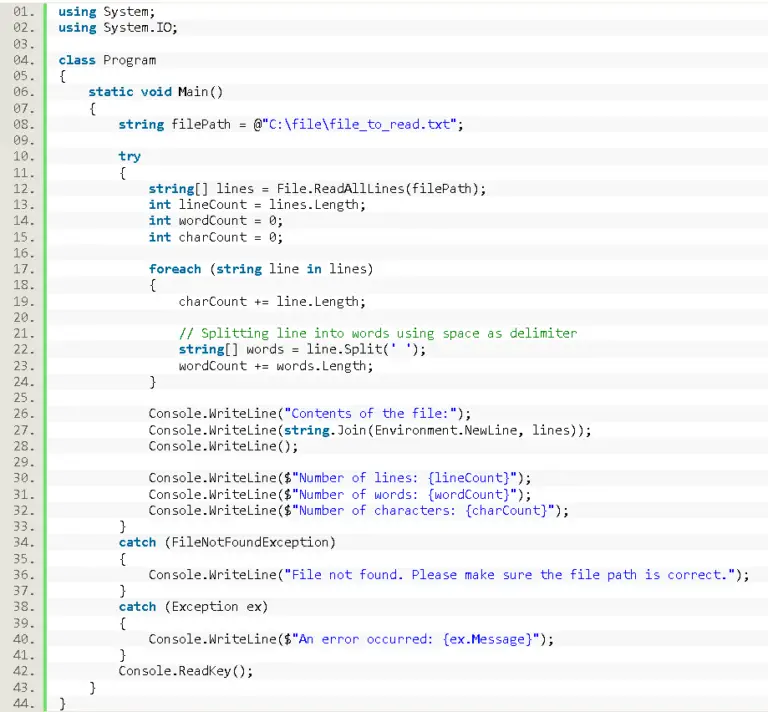The height and width of the screenshot is (712, 768).
Task: Click the Console.ReadKey() statement
Action: tap(185, 670)
